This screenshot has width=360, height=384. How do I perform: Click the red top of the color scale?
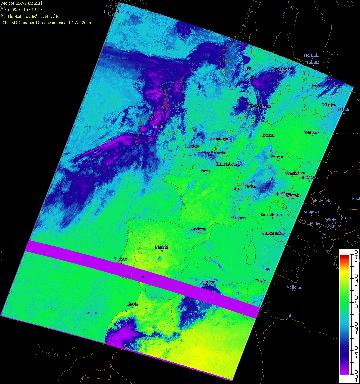(344, 260)
